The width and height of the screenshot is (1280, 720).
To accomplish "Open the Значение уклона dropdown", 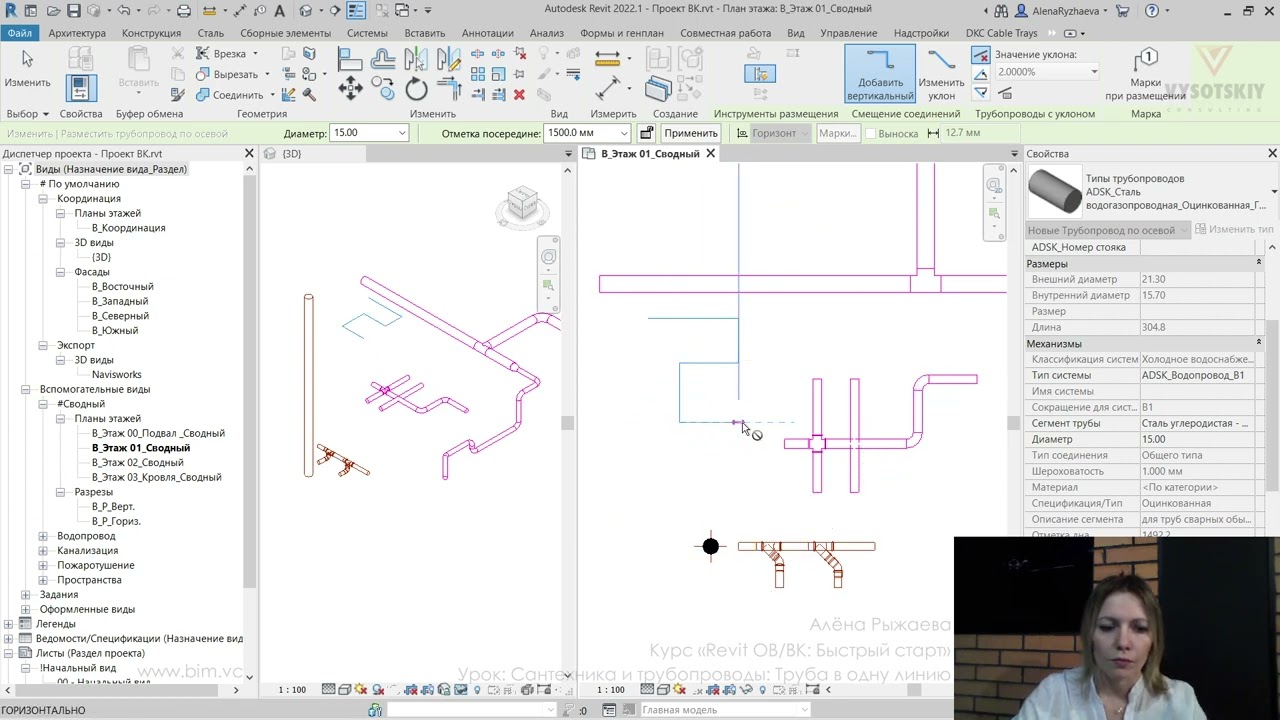I will click(x=1093, y=72).
